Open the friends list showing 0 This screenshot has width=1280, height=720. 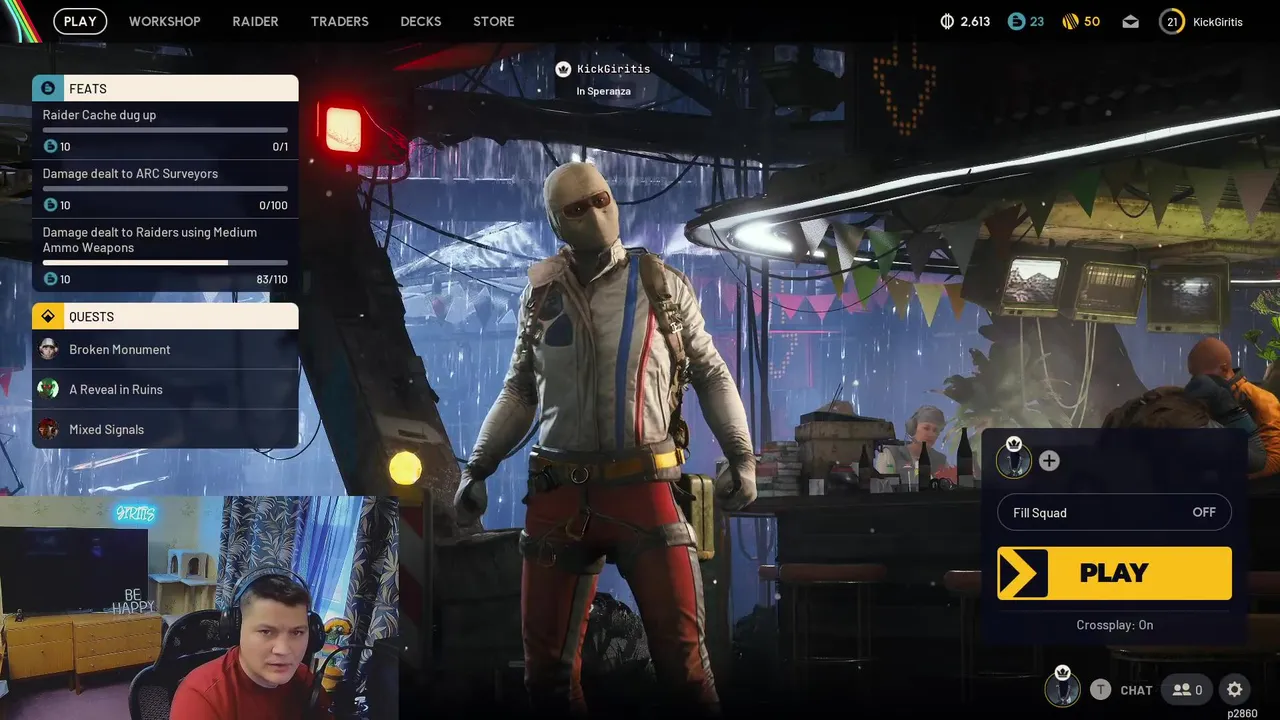click(x=1188, y=690)
